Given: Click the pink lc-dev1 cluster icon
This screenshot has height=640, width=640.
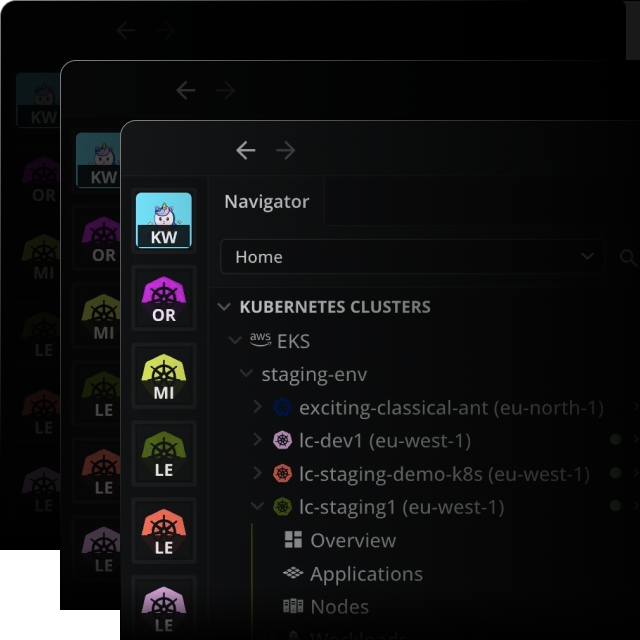Looking at the screenshot, I should [282, 440].
